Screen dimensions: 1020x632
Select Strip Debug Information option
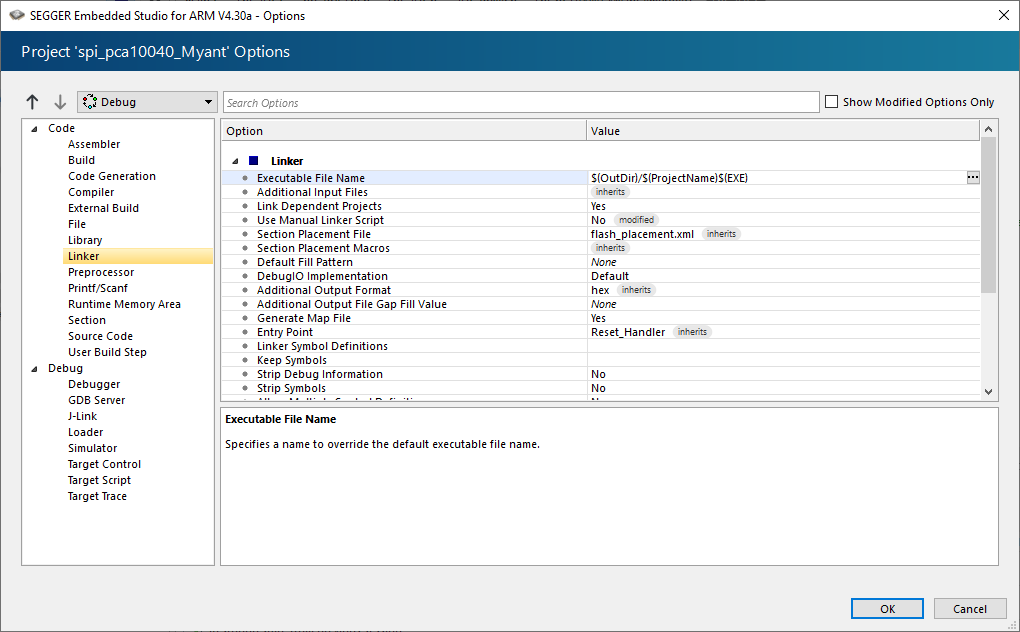coord(319,374)
